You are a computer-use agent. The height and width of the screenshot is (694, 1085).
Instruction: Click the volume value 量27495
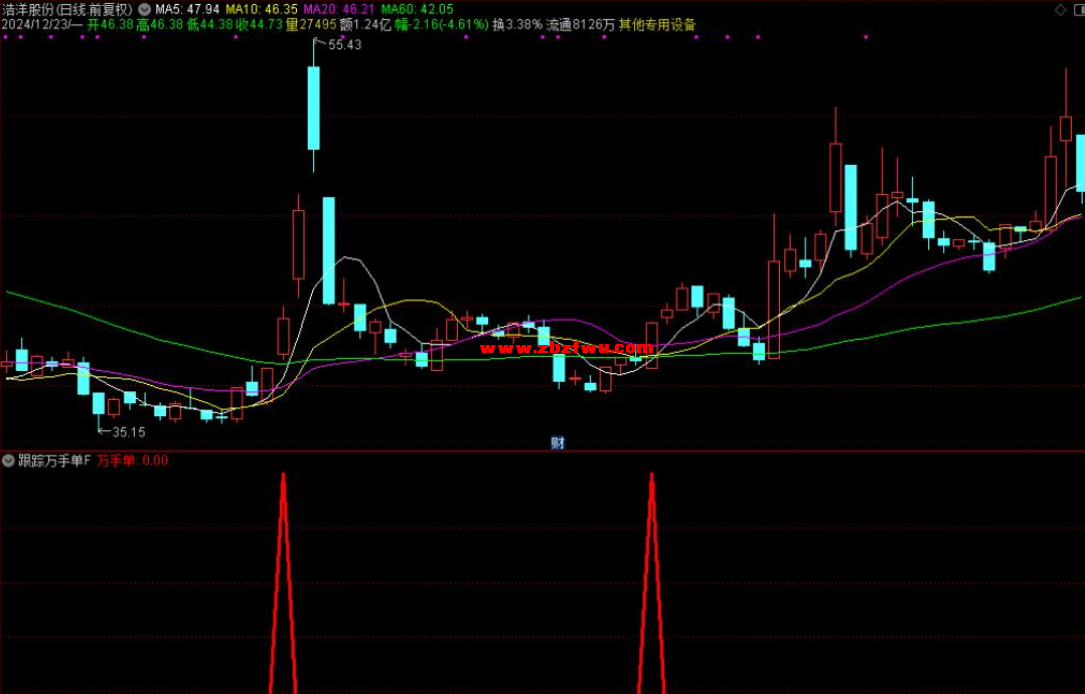[x=311, y=25]
